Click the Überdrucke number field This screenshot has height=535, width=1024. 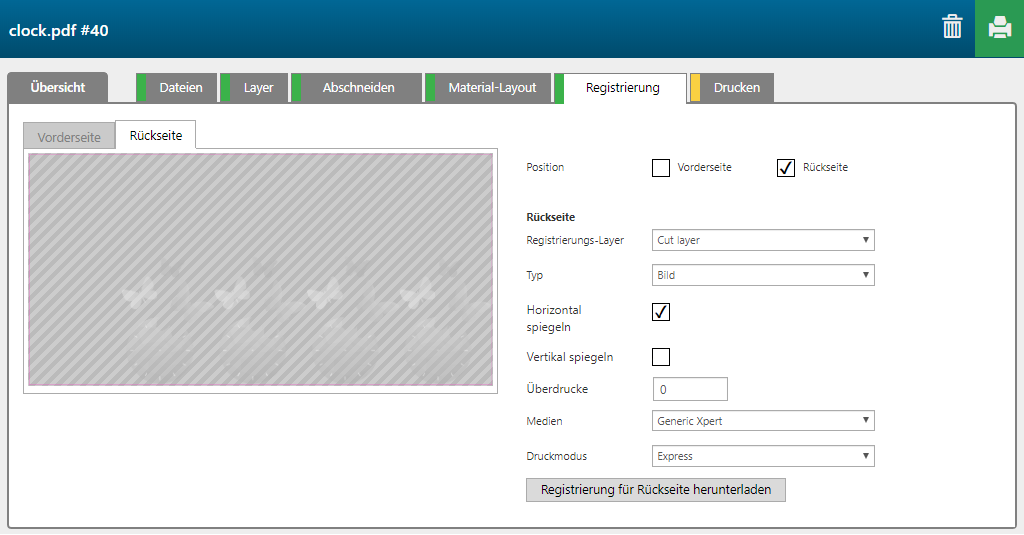pyautogui.click(x=689, y=389)
